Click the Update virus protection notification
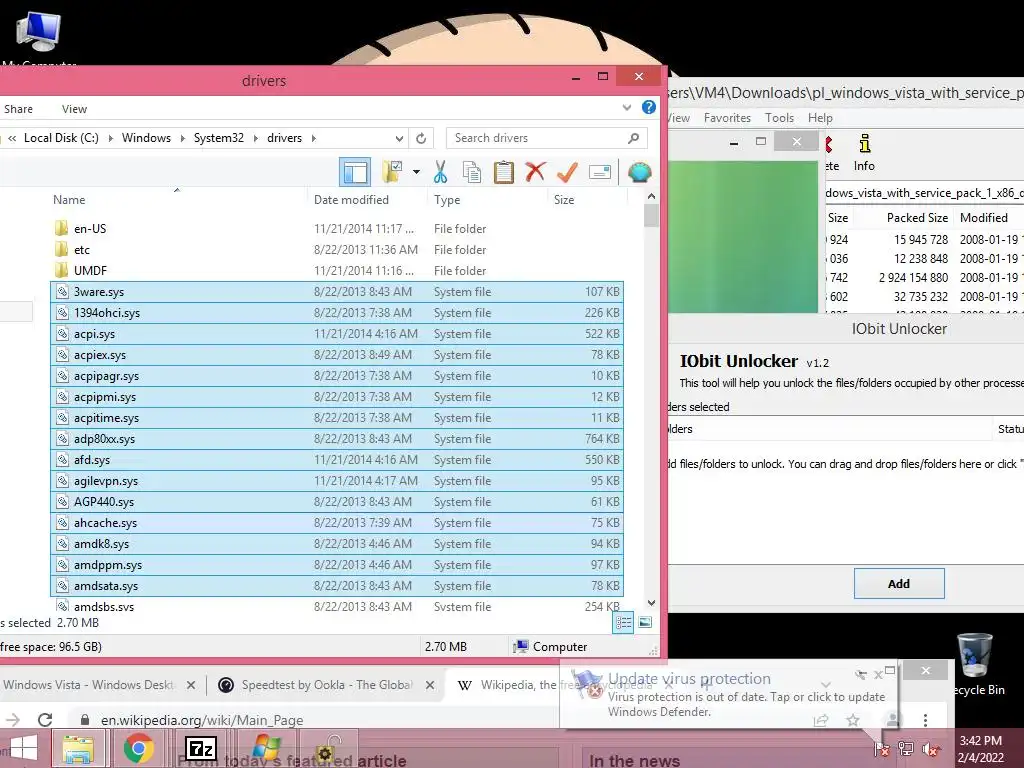This screenshot has height=768, width=1024. point(729,695)
